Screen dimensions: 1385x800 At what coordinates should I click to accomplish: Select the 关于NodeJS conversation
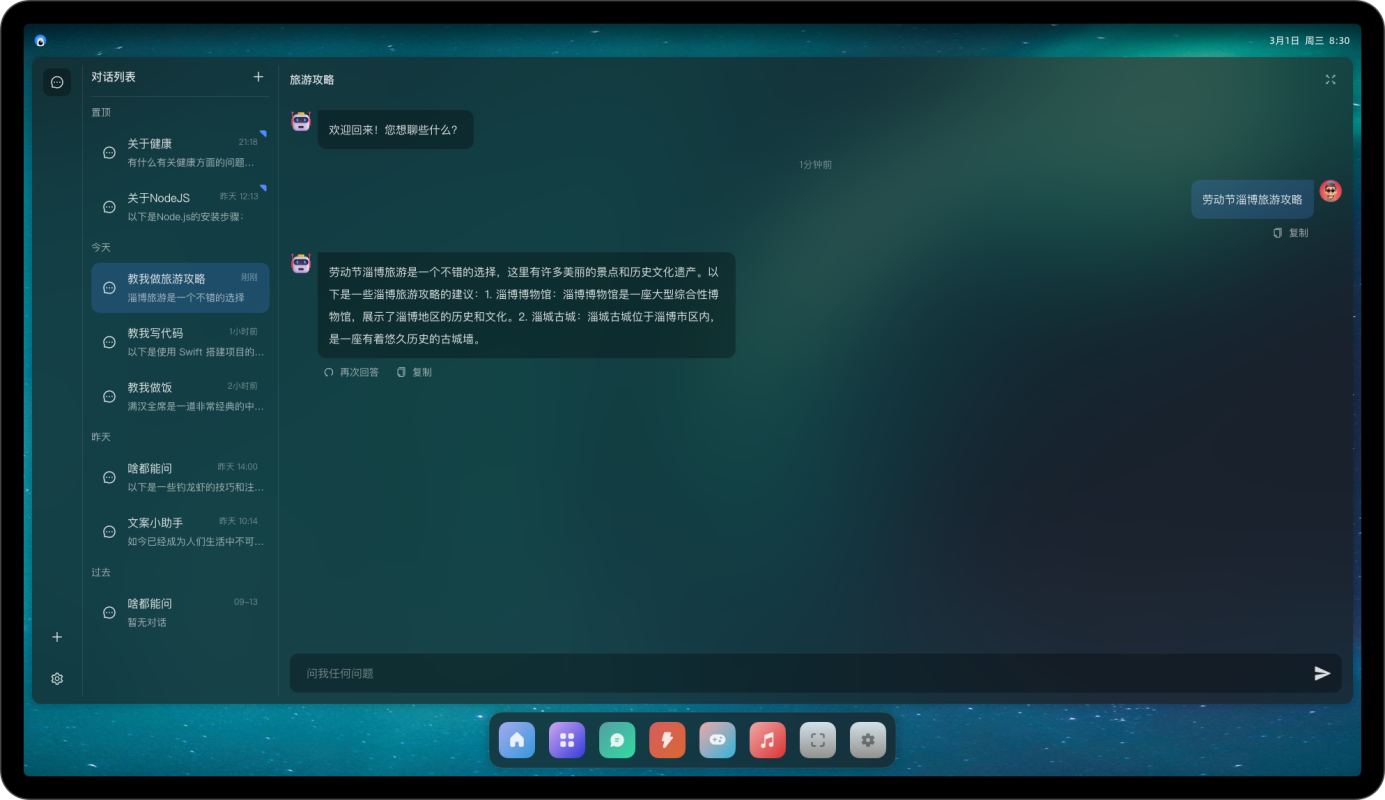pyautogui.click(x=180, y=206)
